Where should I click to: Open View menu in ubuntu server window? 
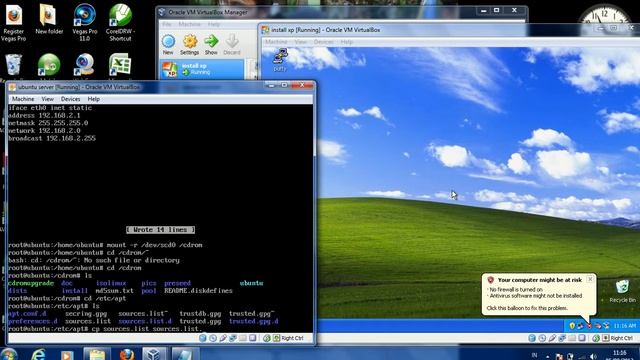click(x=47, y=99)
